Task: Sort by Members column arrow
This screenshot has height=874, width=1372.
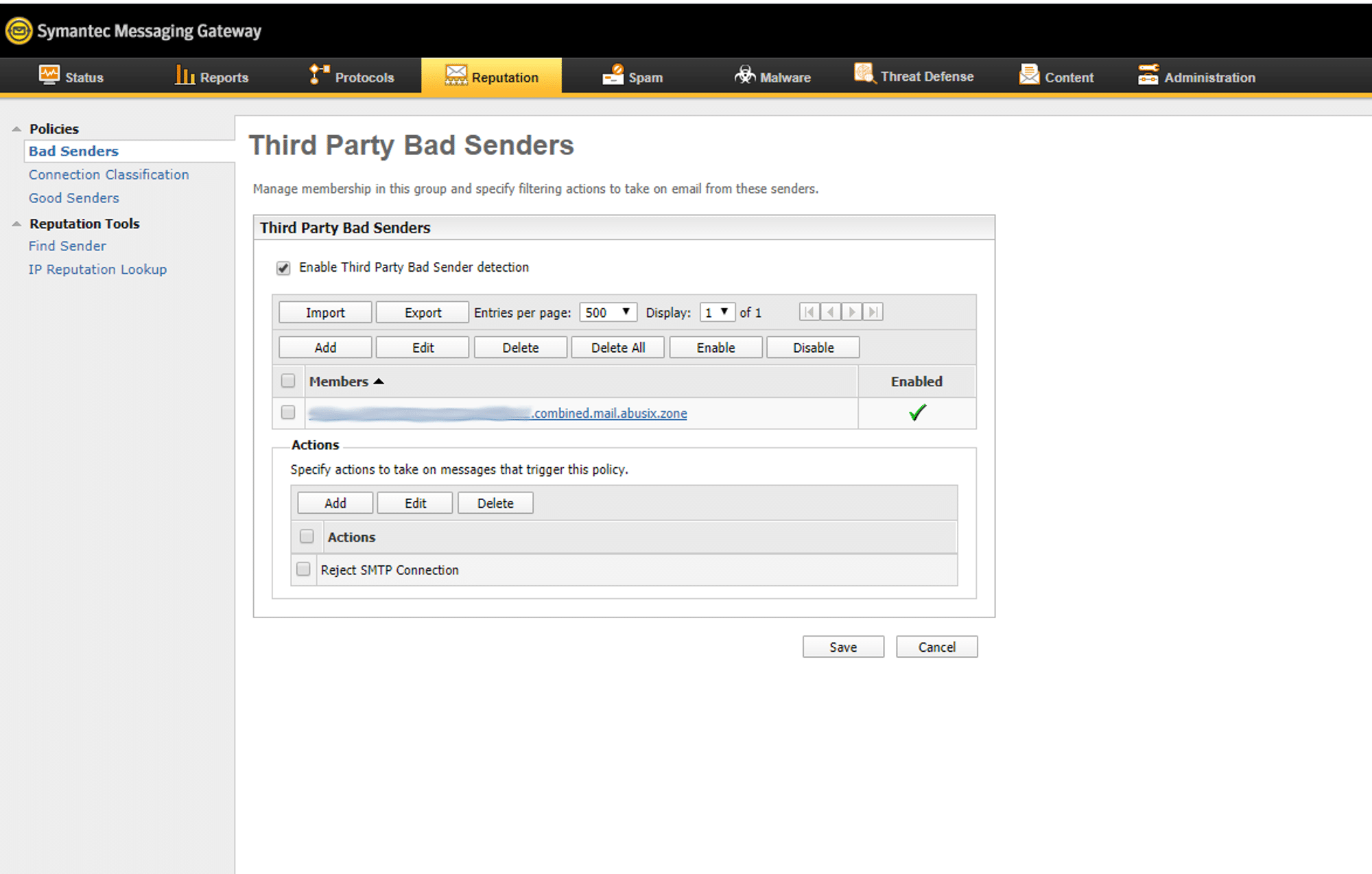Action: pos(379,381)
